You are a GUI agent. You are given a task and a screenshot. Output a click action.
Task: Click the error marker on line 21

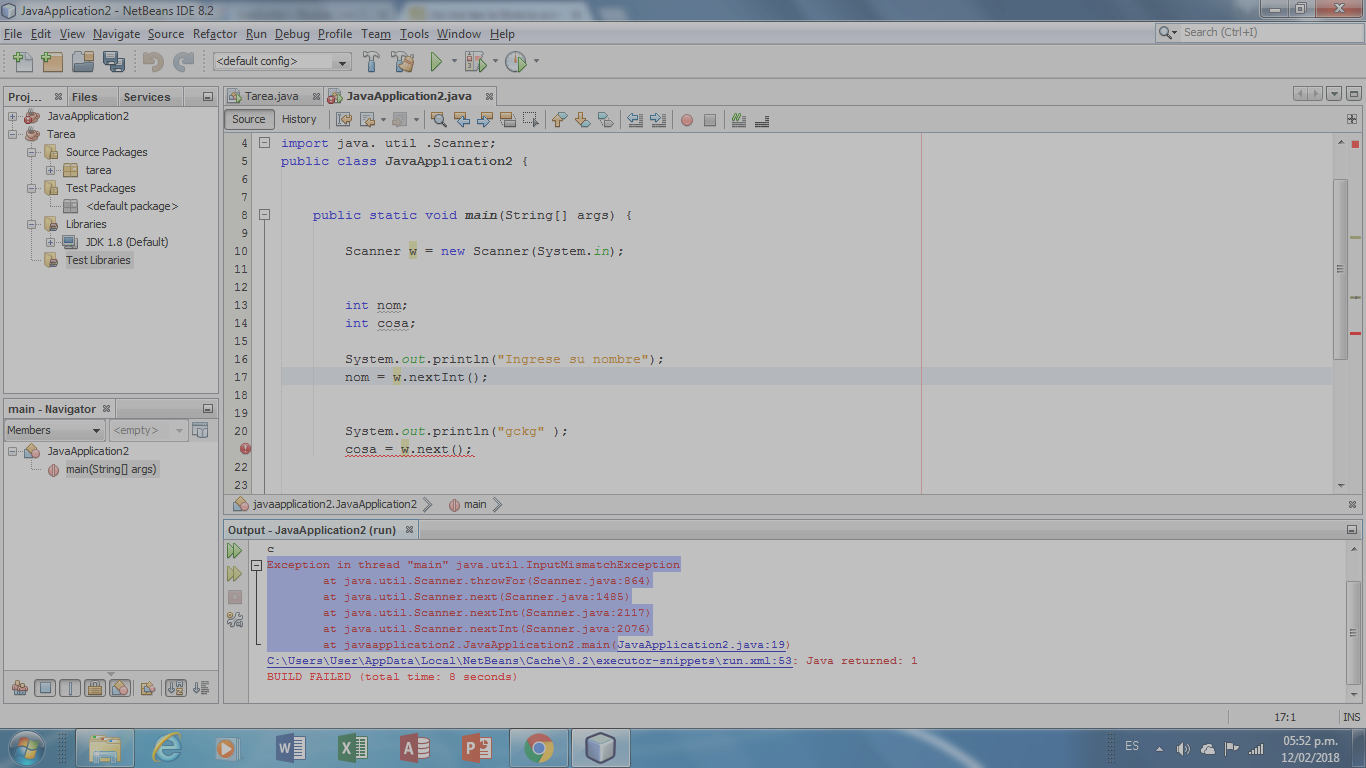coord(245,449)
